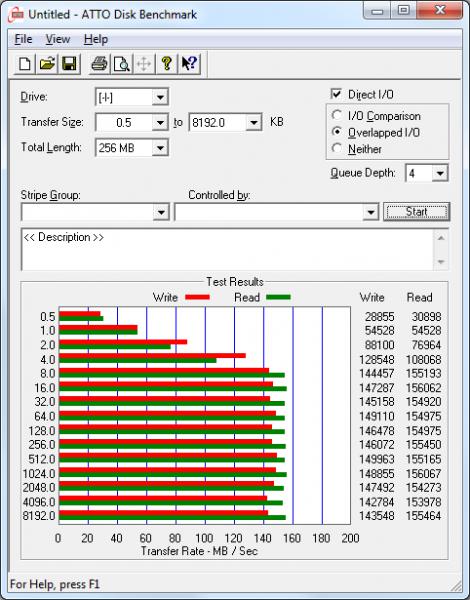This screenshot has width=470, height=600.
Task: Toggle the Direct I/O checkbox
Action: (x=336, y=94)
